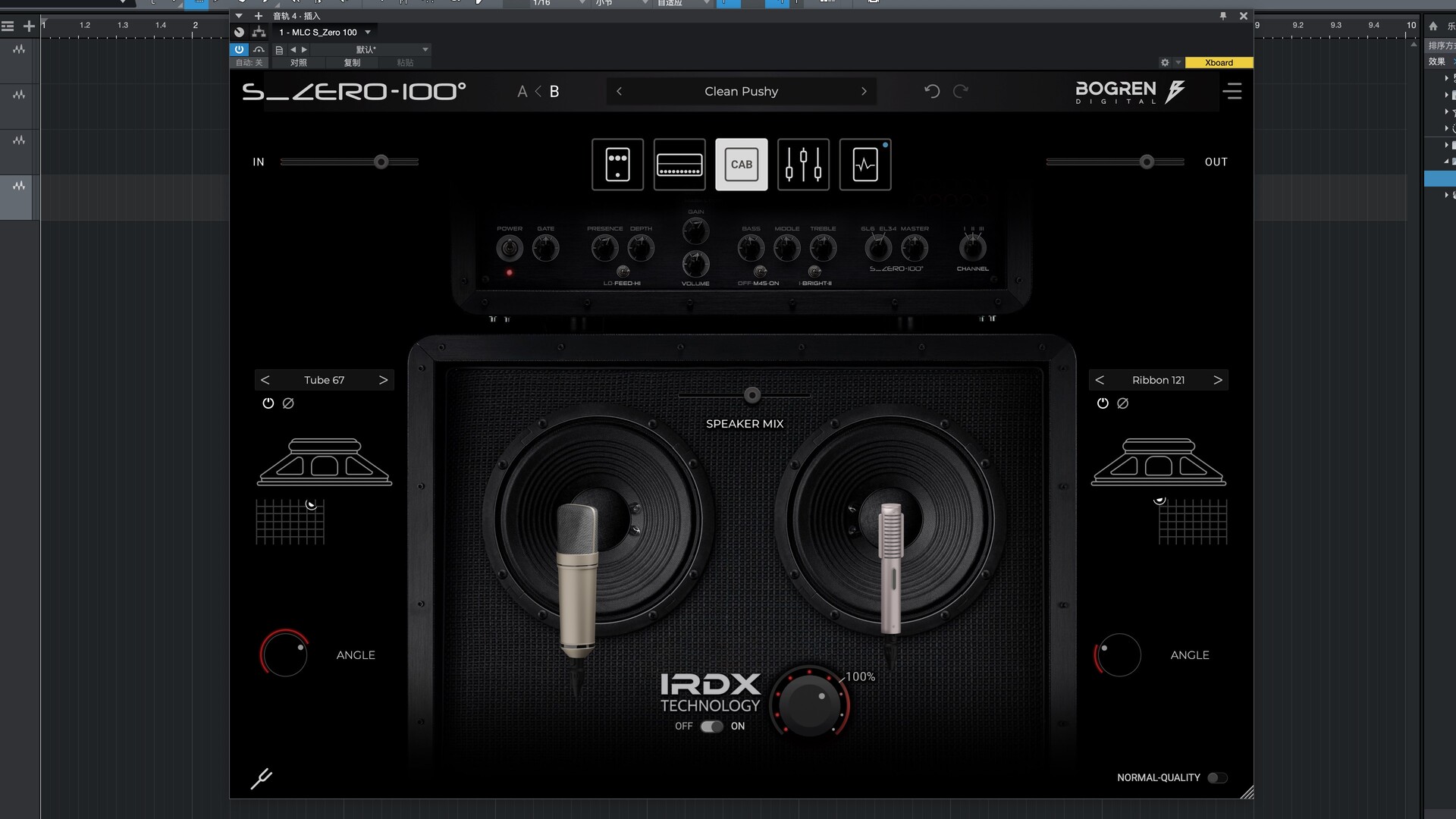
Task: Click the 自动: 关 automation button
Action: click(249, 63)
